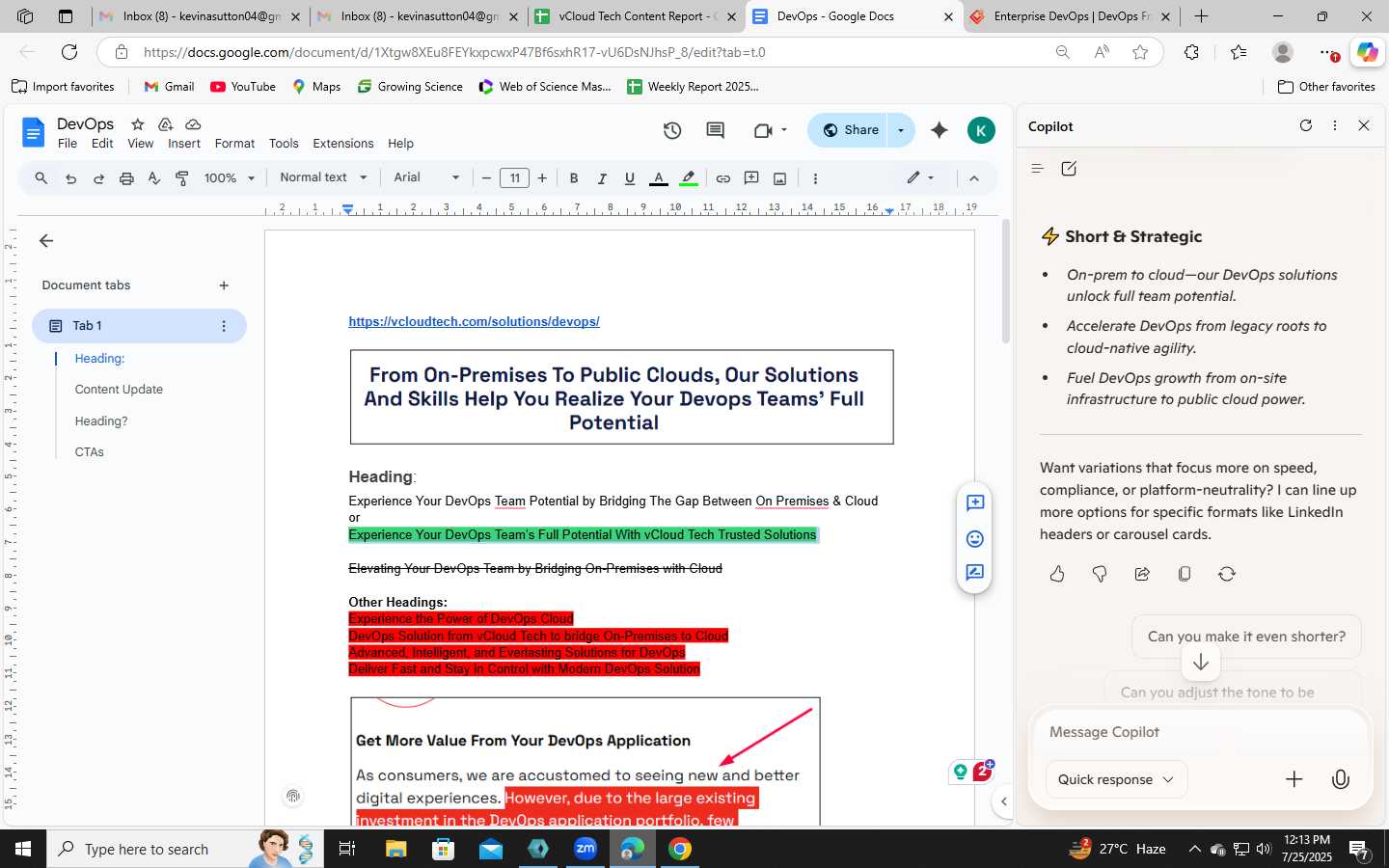Image resolution: width=1389 pixels, height=868 pixels.
Task: Open the File menu
Action: 68,144
